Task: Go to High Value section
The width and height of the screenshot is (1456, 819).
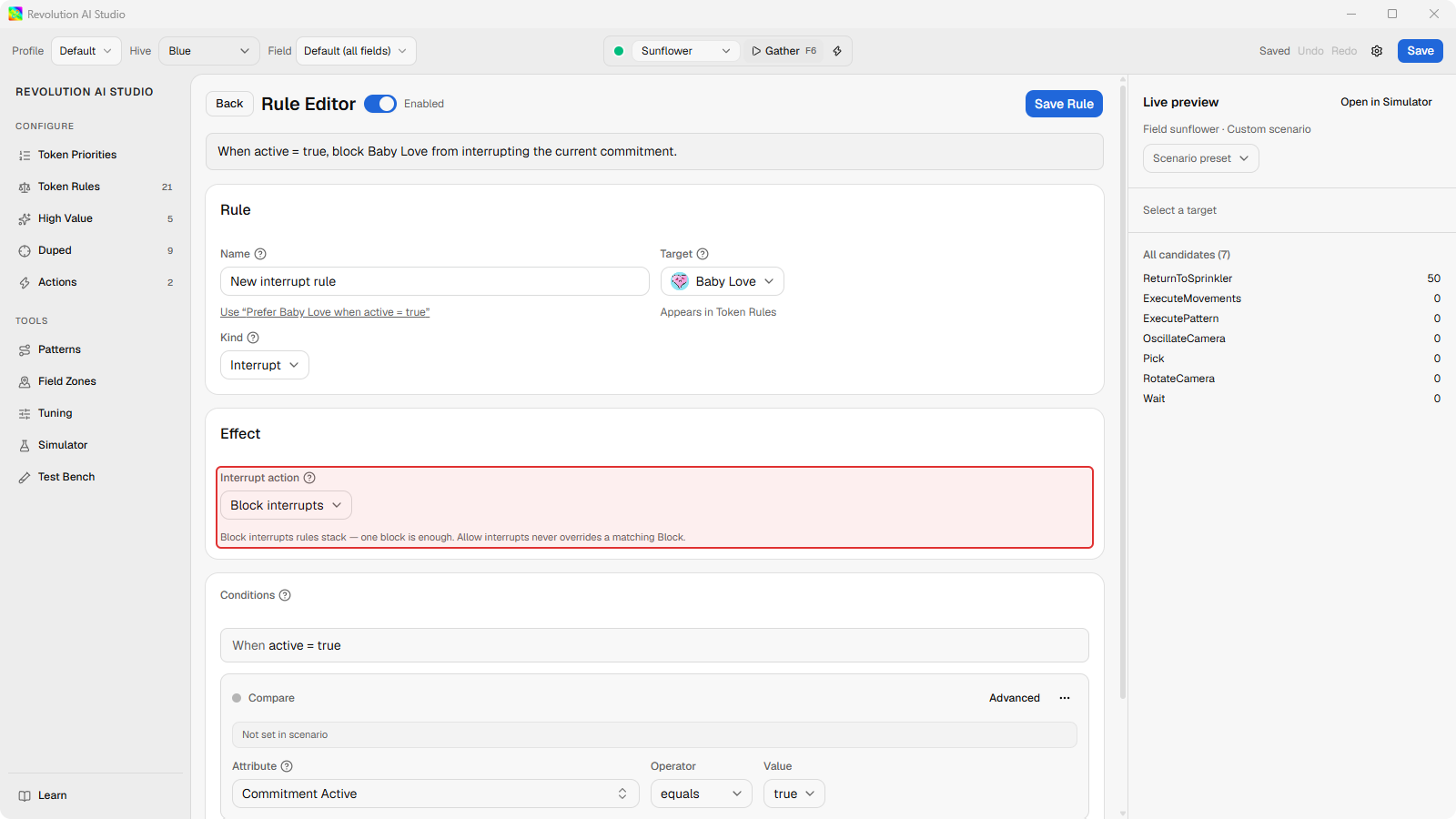Action: 96,218
